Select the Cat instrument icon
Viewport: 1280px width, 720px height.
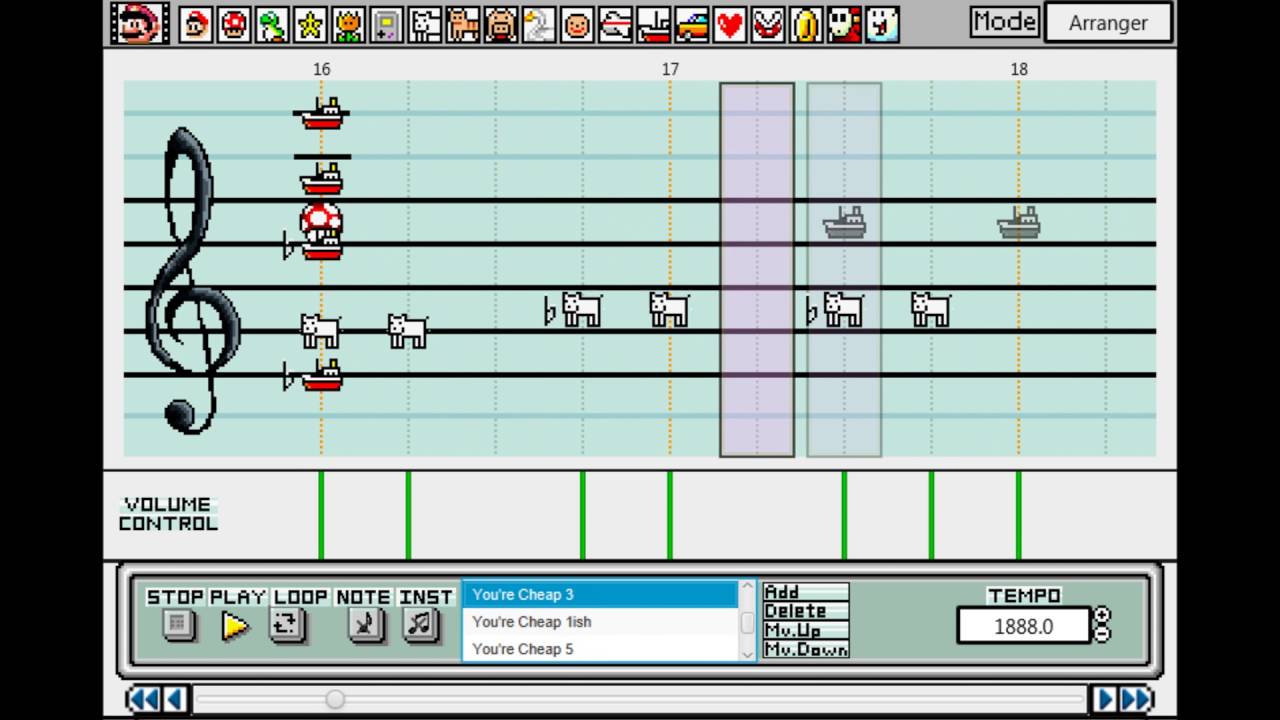click(x=463, y=24)
